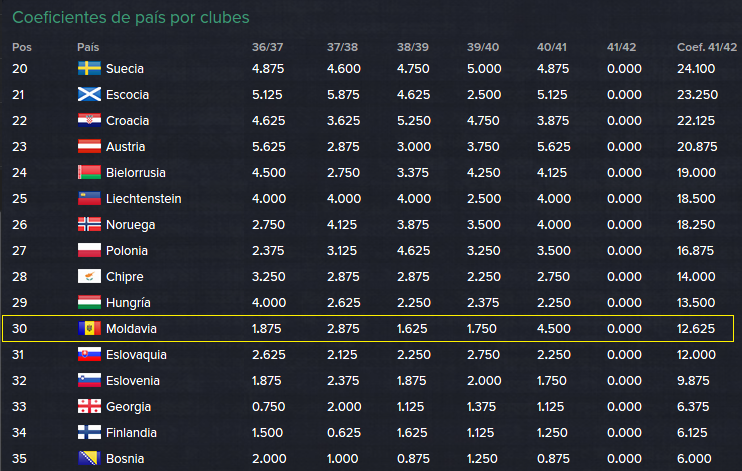Image resolution: width=742 pixels, height=471 pixels.
Task: Click the Croacia flag icon
Action: pos(89,120)
